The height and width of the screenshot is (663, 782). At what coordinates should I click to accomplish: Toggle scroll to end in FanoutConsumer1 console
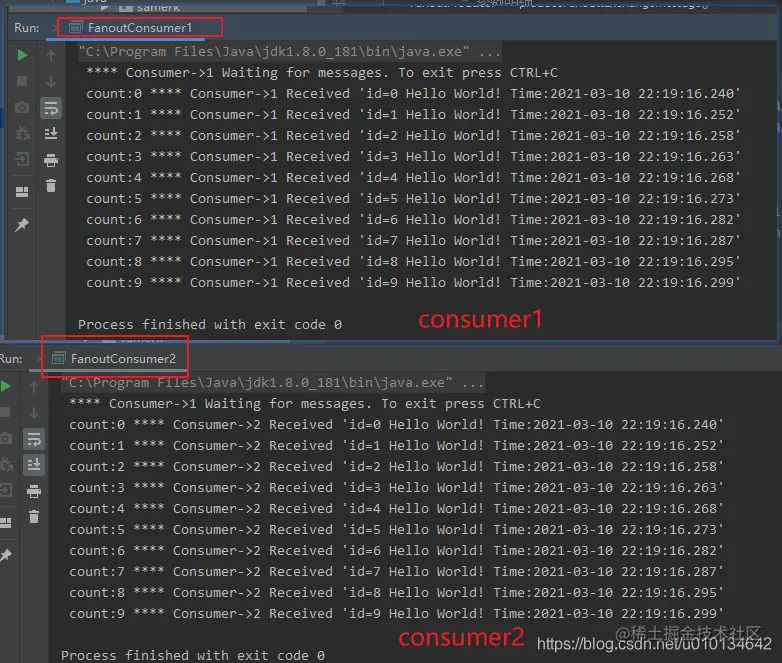pos(51,134)
